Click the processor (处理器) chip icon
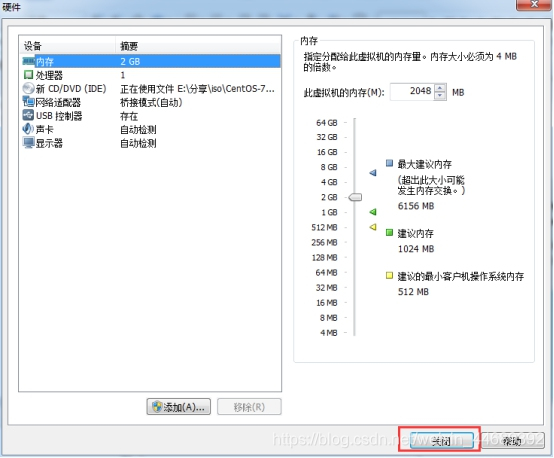Screen dimensions: 554x458 28,75
